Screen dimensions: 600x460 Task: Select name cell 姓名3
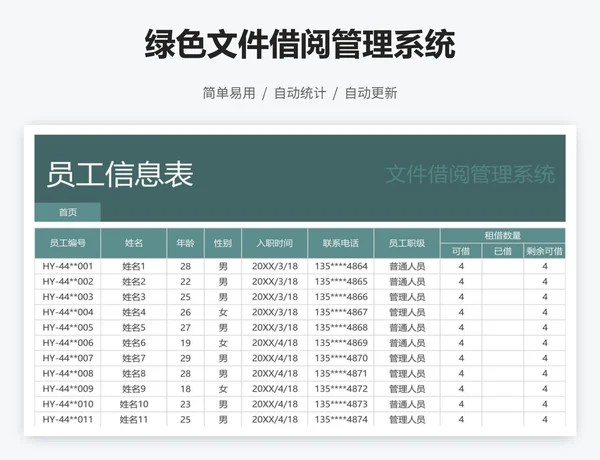click(134, 297)
